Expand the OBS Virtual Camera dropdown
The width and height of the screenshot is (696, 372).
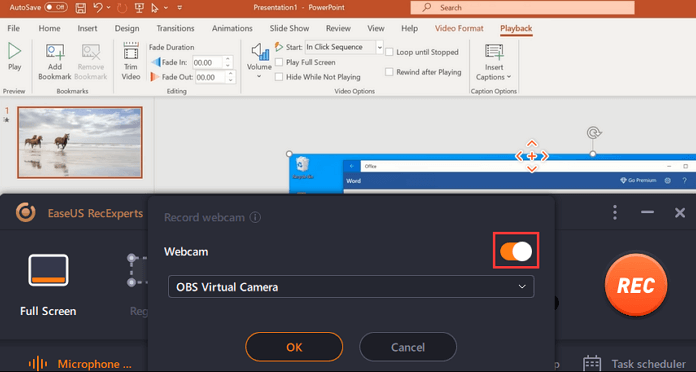point(351,287)
